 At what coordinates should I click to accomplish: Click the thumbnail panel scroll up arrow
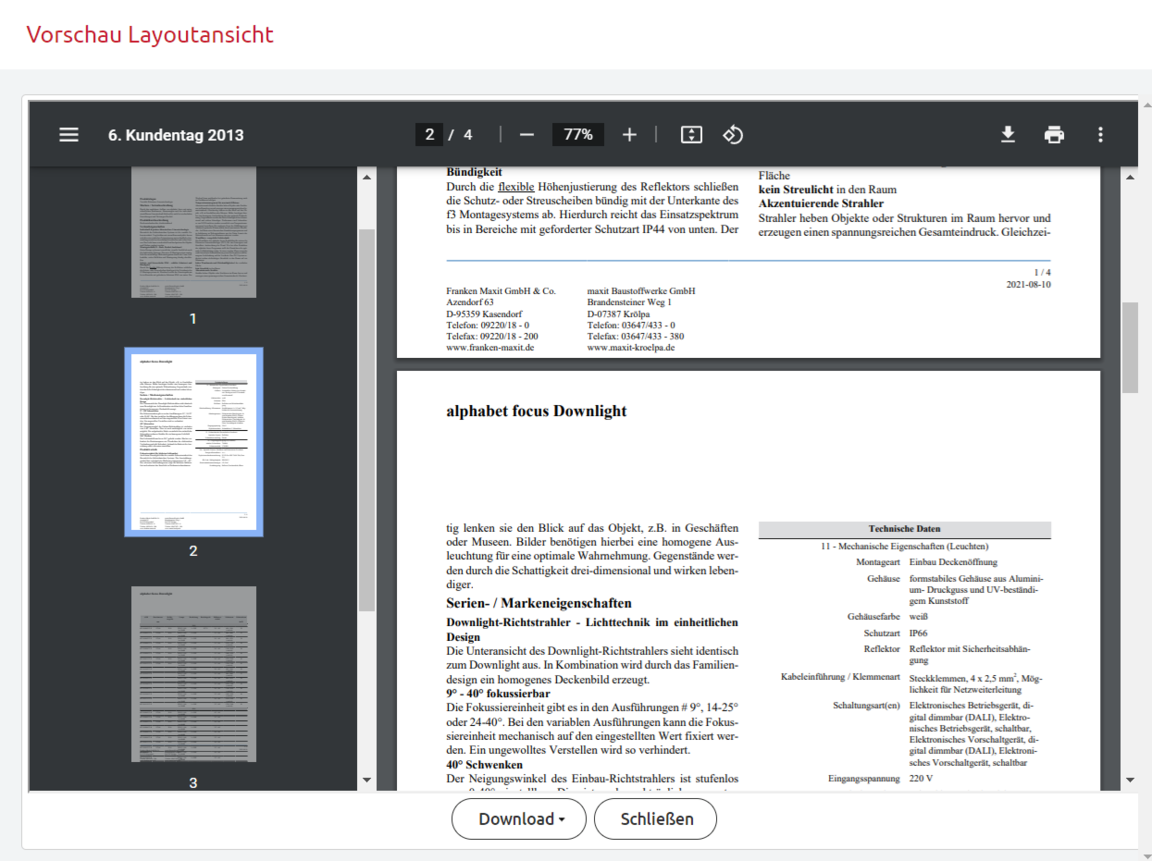[367, 177]
